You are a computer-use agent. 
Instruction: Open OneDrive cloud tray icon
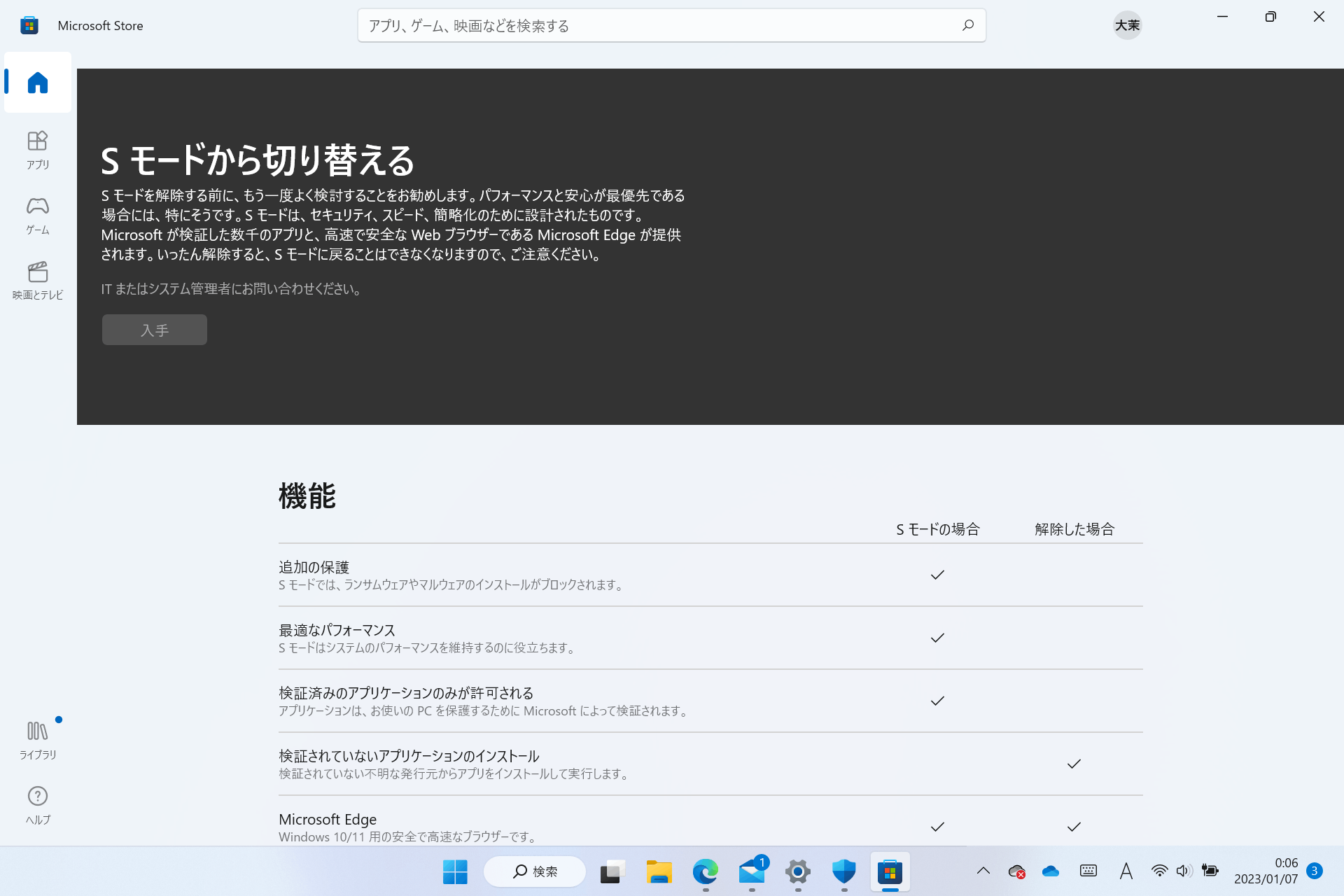coord(1050,871)
